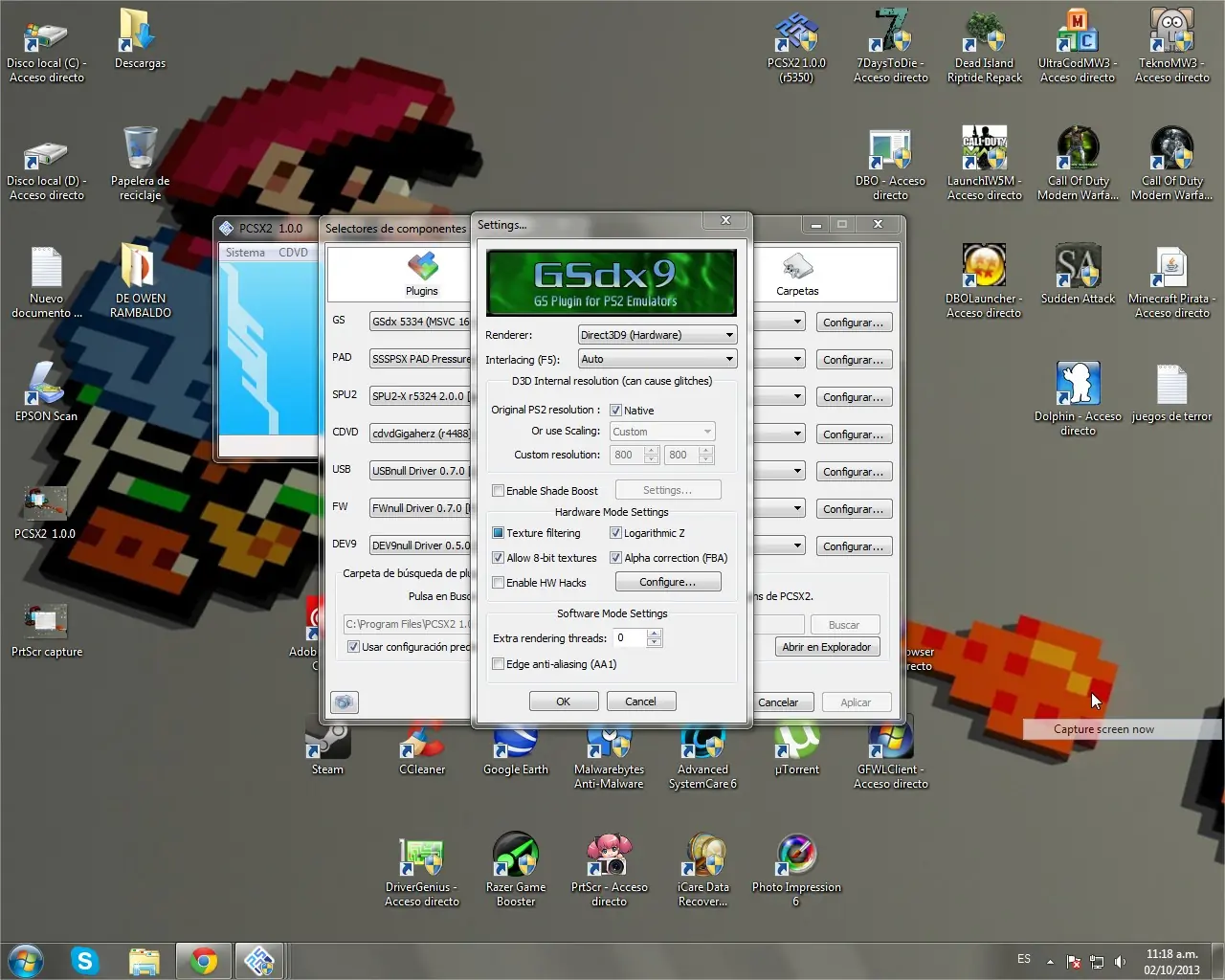The height and width of the screenshot is (980, 1225).
Task: Toggle Usar configuración predeterminada checkbox
Action: (x=353, y=647)
